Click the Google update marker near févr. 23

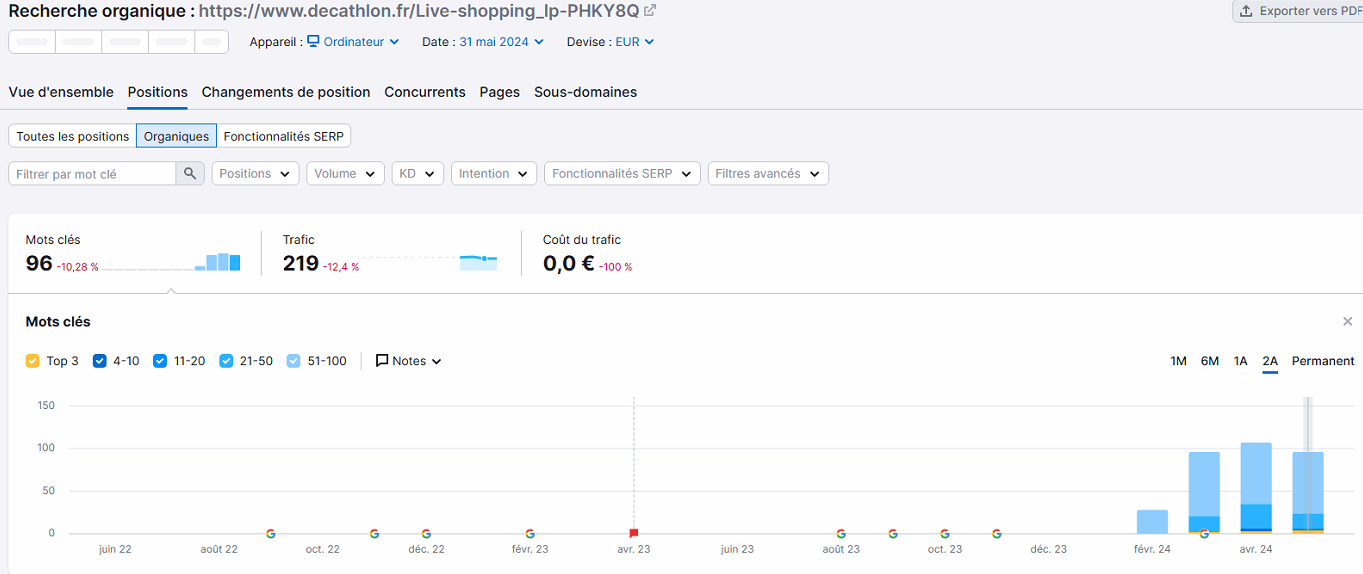click(x=529, y=533)
